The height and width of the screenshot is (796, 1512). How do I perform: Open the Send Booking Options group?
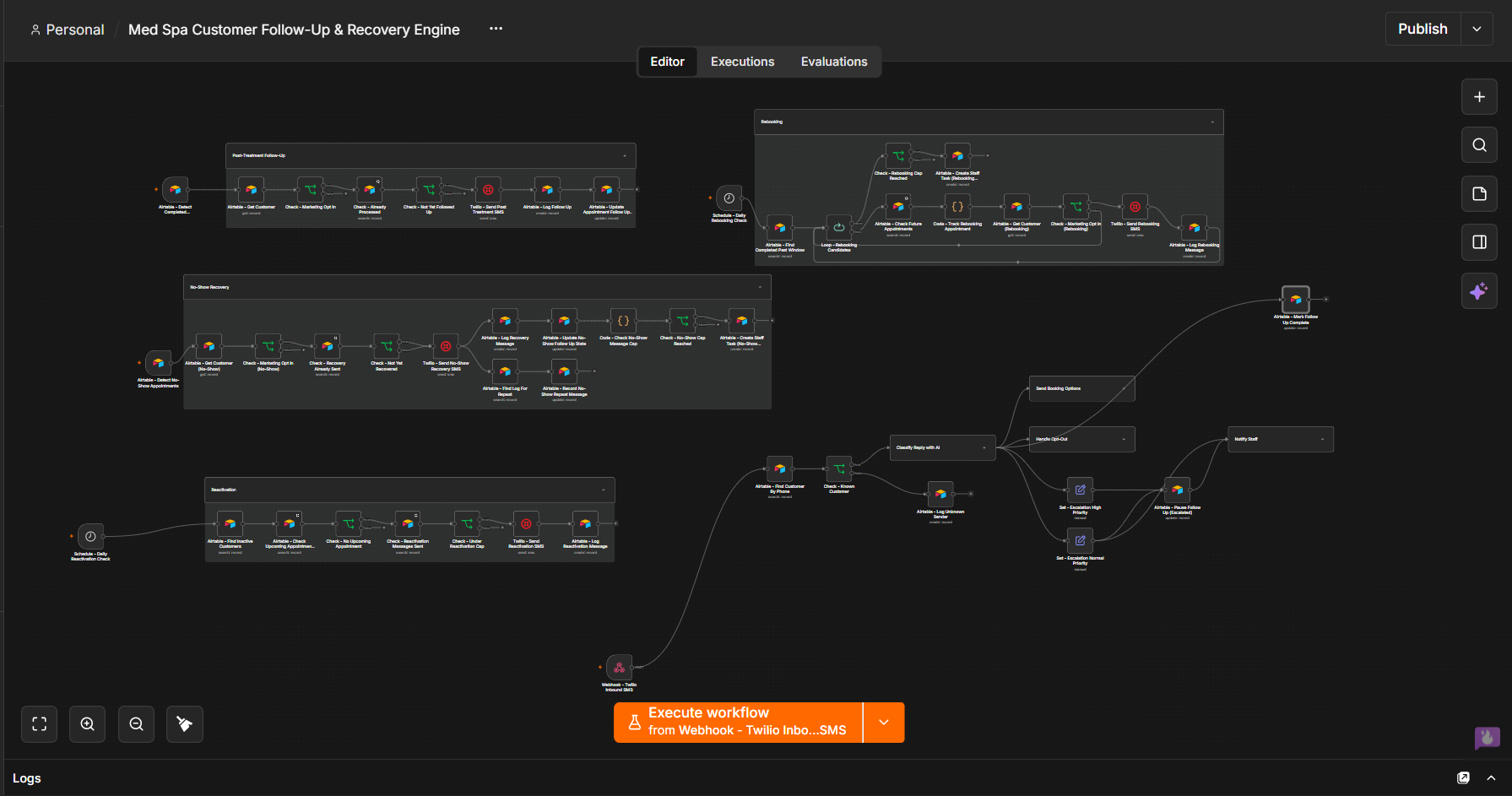tap(1081, 389)
